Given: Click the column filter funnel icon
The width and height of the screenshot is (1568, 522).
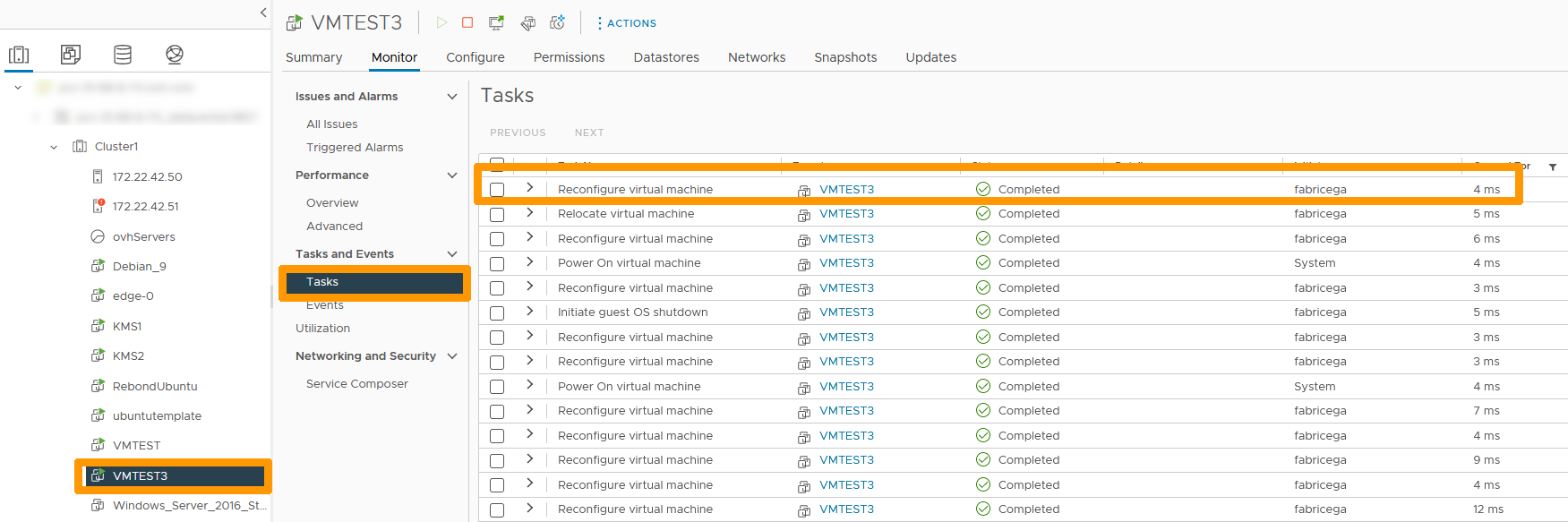Looking at the screenshot, I should 1553,167.
